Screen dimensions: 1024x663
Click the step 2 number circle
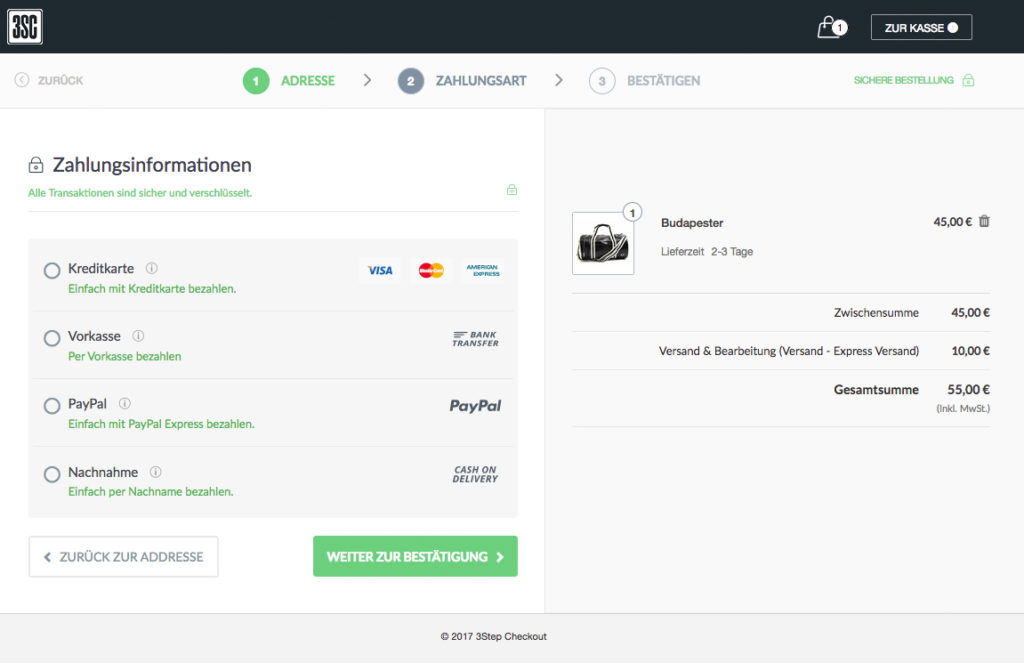[x=411, y=81]
